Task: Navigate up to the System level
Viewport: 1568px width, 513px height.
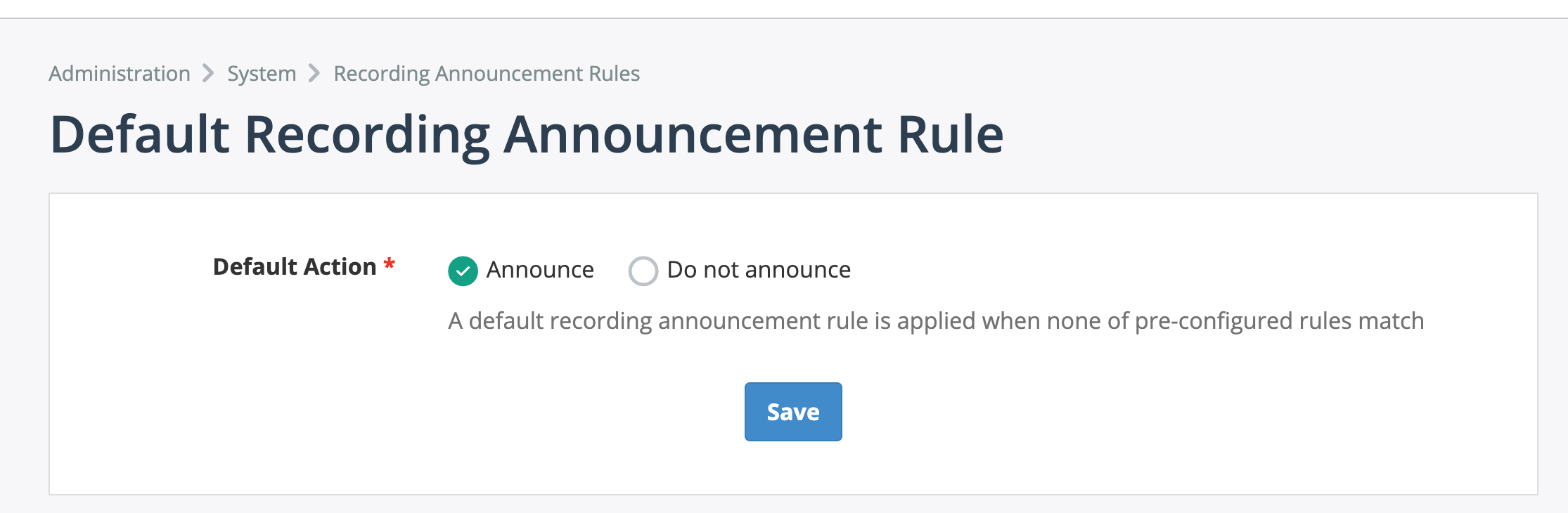Action: click(x=262, y=74)
